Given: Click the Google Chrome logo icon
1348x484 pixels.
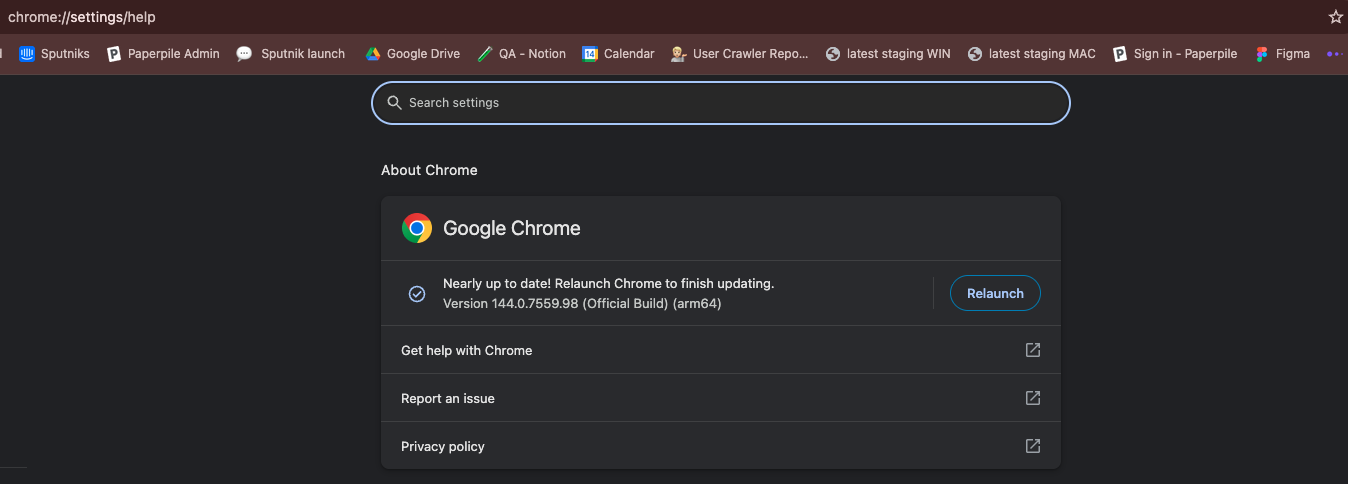Looking at the screenshot, I should pos(417,228).
